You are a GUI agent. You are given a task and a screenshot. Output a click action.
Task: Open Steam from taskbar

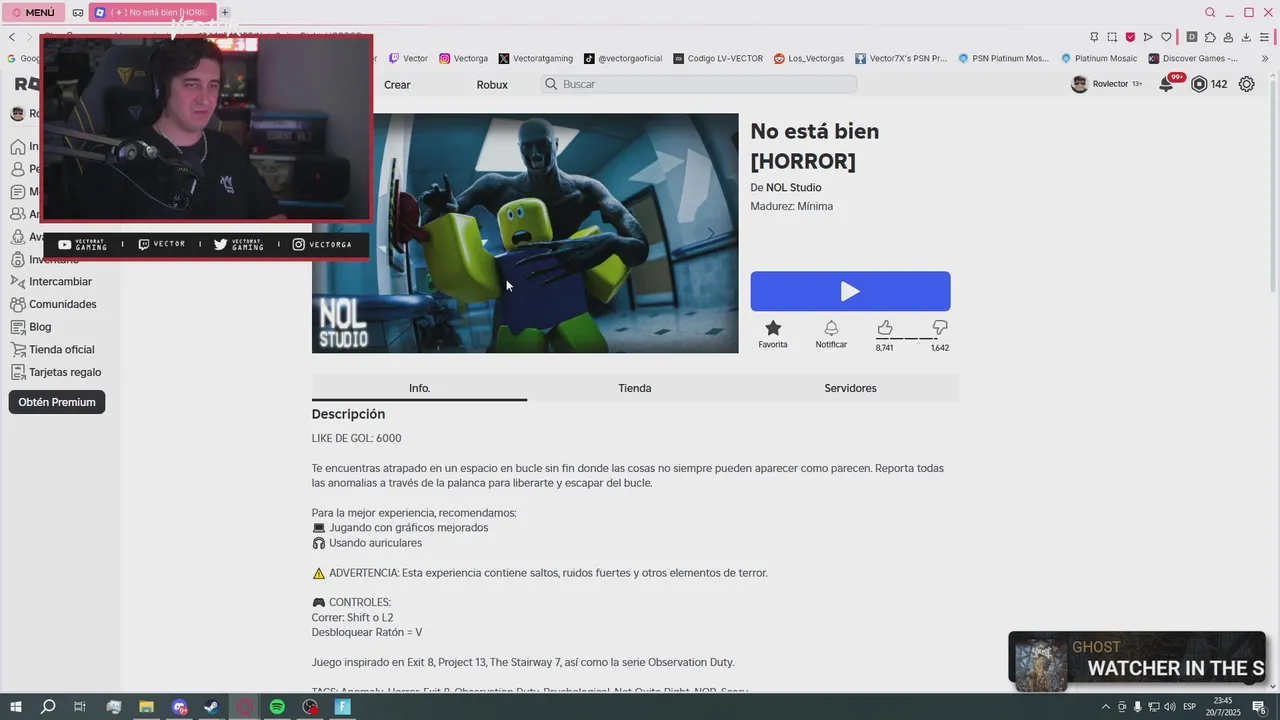coord(211,707)
